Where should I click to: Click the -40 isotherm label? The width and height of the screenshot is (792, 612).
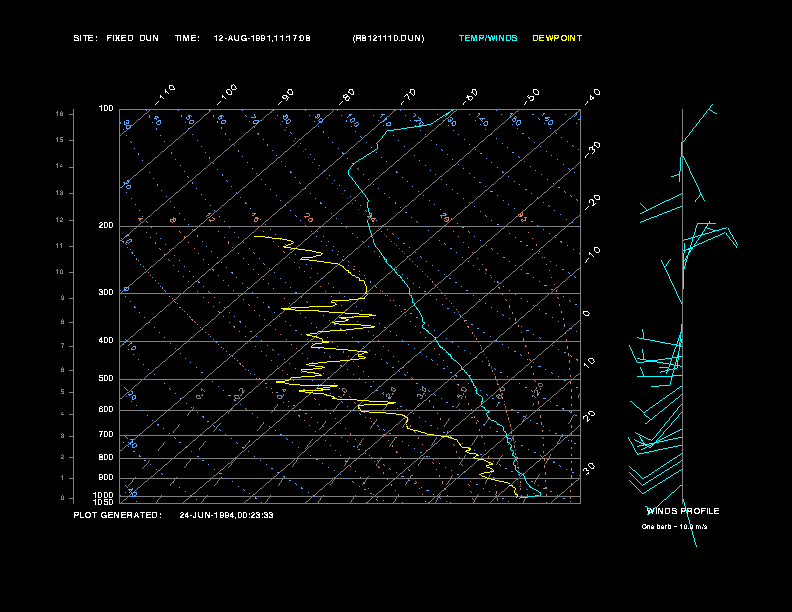click(x=592, y=97)
